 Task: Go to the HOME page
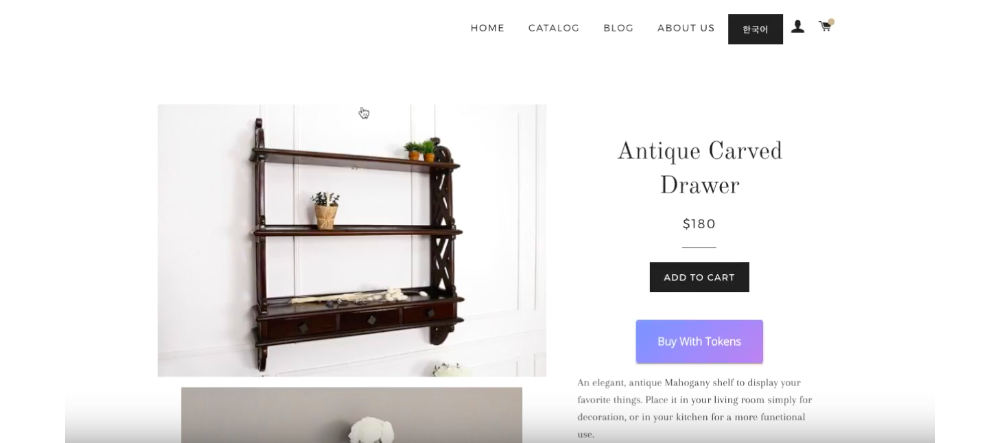click(x=487, y=28)
